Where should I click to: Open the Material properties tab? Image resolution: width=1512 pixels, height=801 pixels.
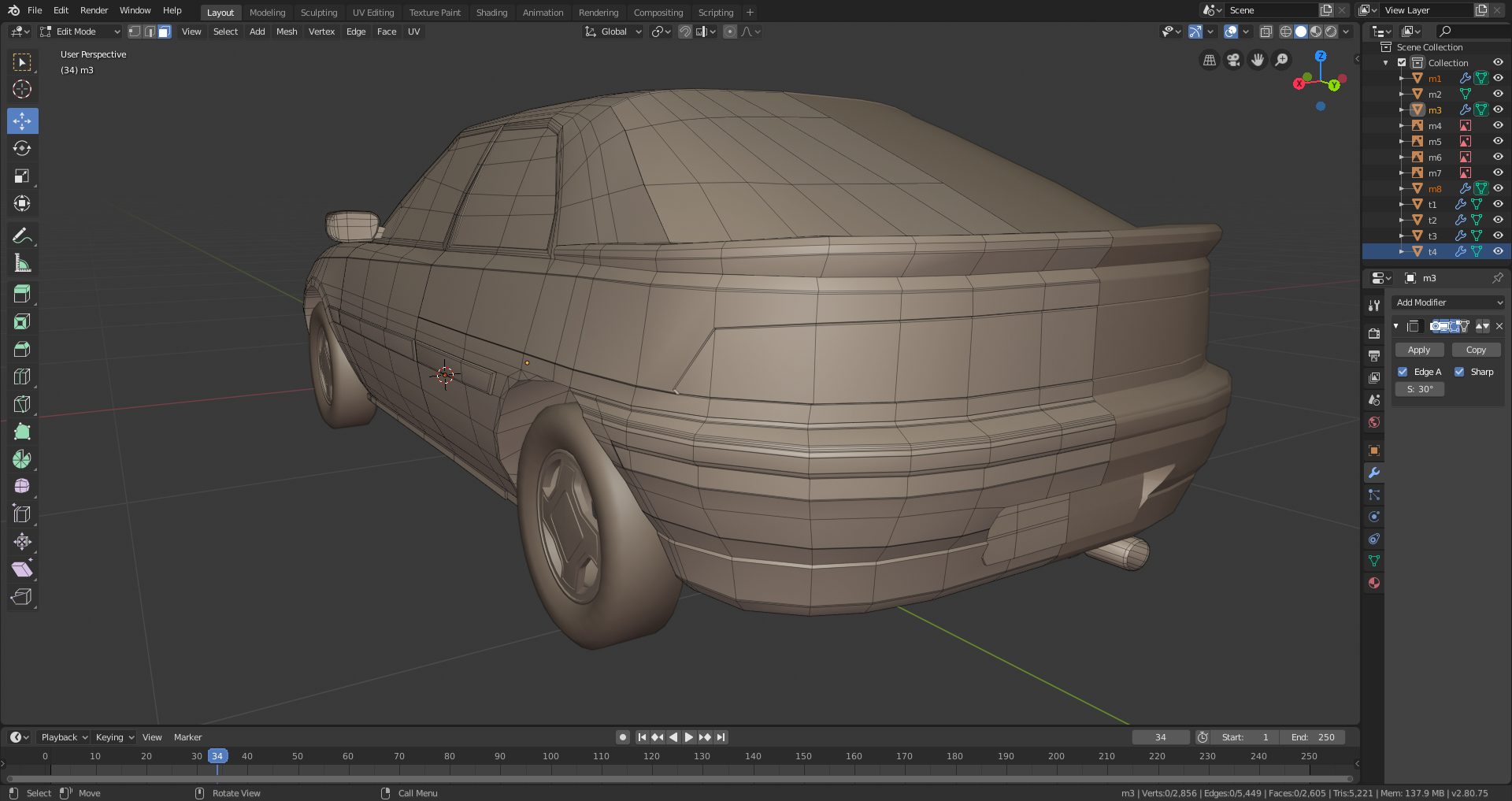click(x=1374, y=583)
